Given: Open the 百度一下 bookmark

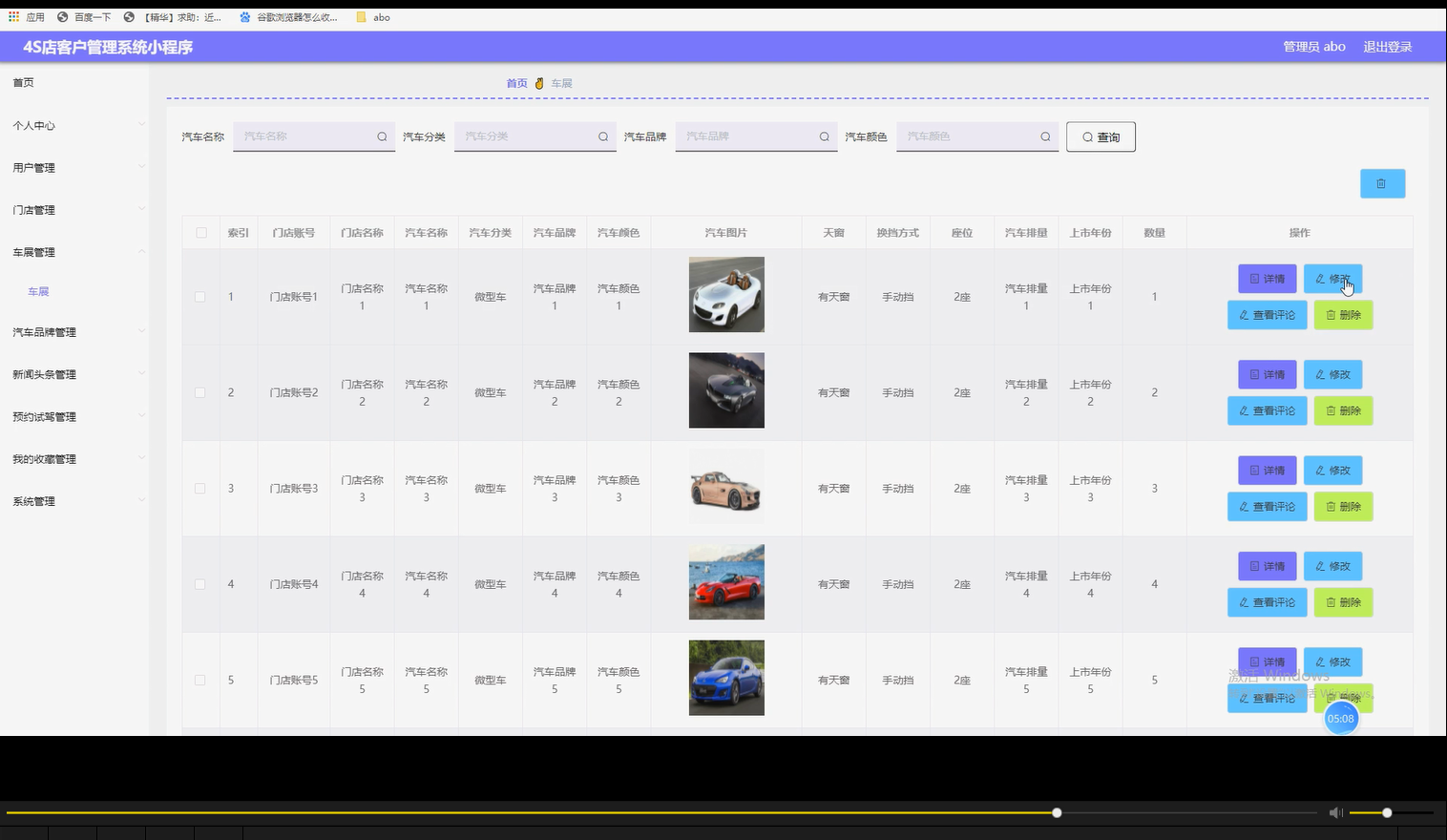Looking at the screenshot, I should (84, 17).
